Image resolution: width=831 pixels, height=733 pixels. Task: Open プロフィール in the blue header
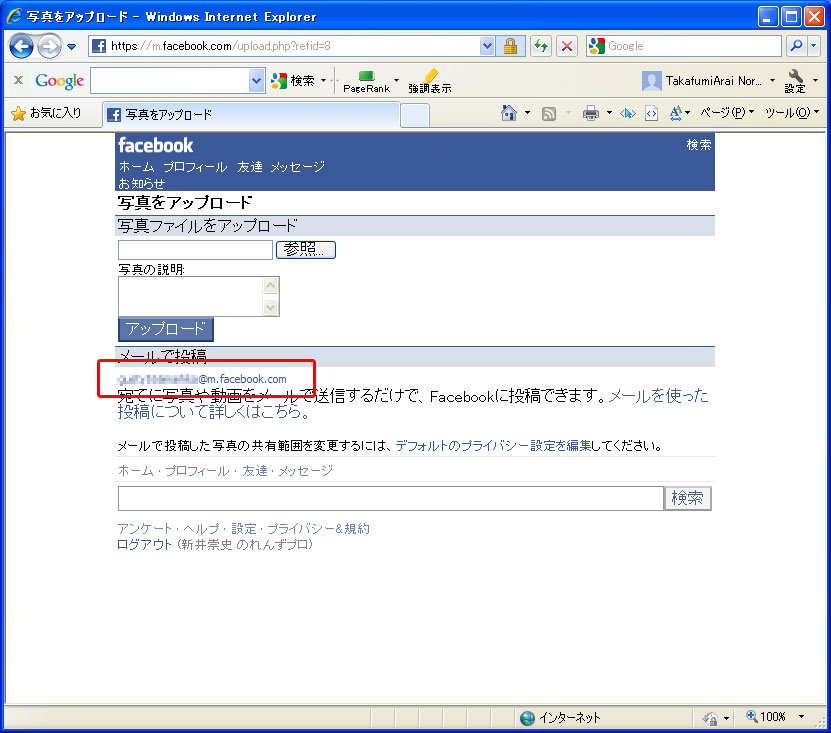pyautogui.click(x=195, y=167)
